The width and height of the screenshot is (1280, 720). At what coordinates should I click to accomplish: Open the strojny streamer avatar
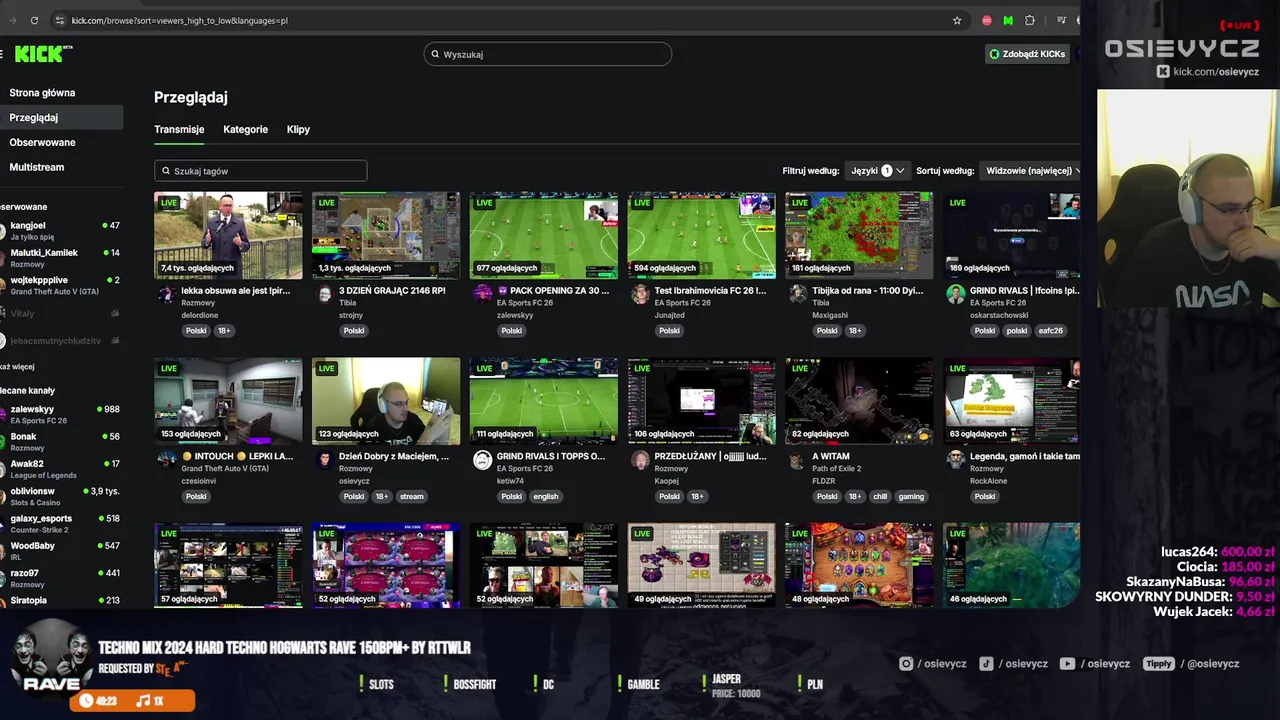[x=324, y=294]
